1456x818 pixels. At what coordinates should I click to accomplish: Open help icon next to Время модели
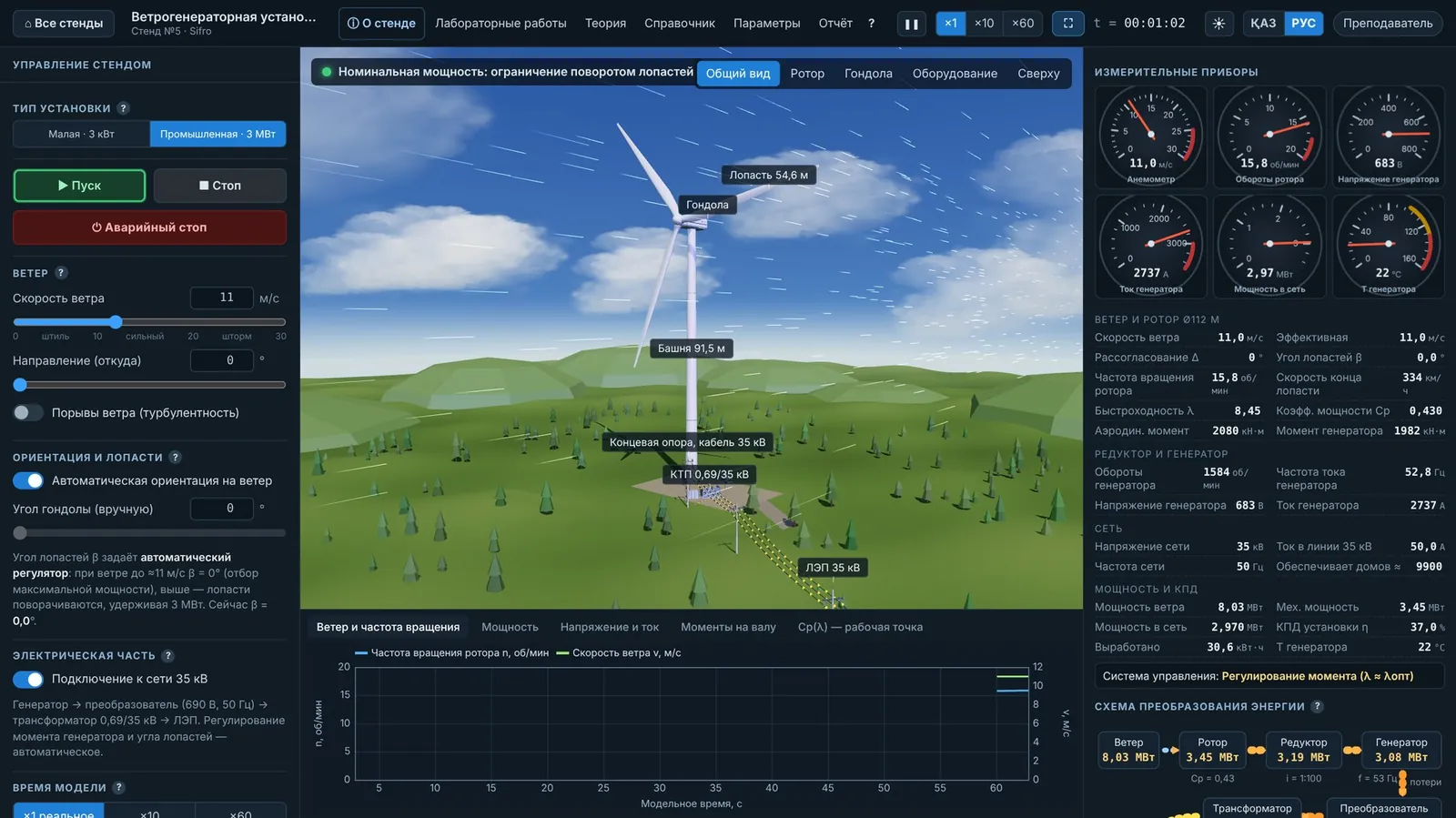tap(118, 788)
